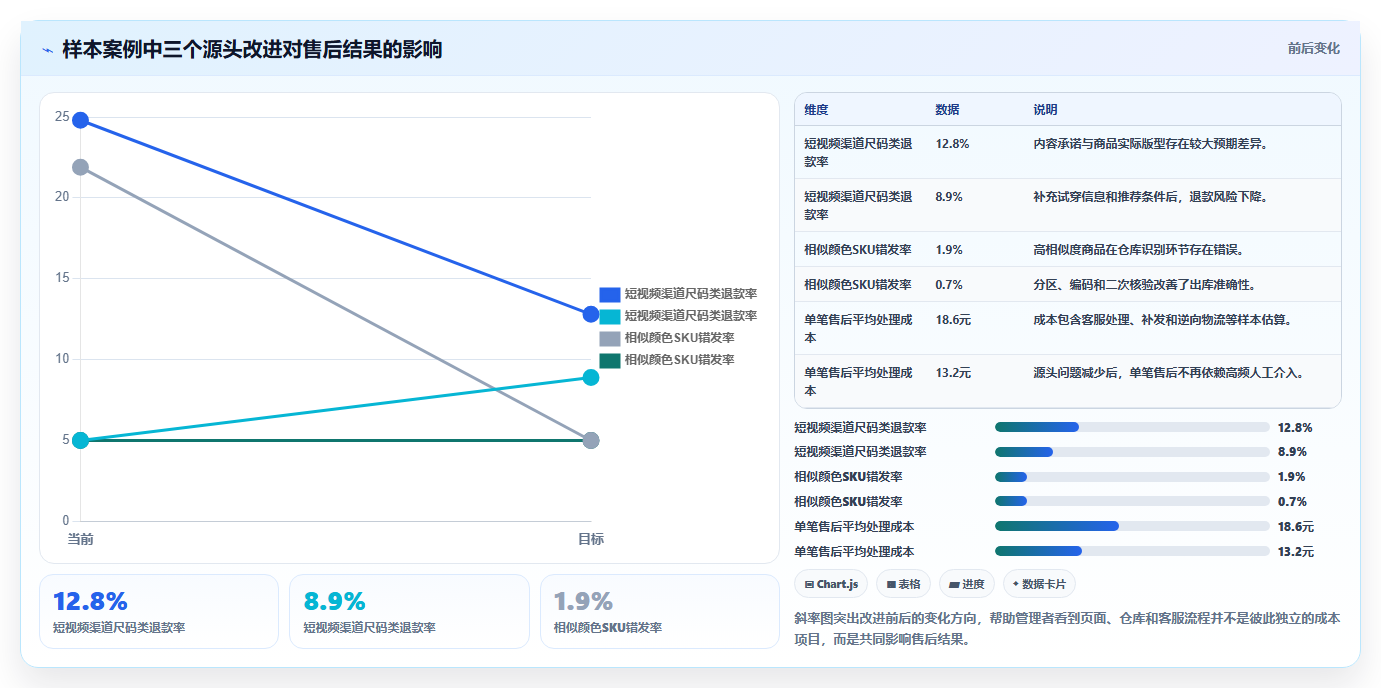This screenshot has height=688, width=1381.
Task: Click the 数据 column header
Action: pos(947,110)
